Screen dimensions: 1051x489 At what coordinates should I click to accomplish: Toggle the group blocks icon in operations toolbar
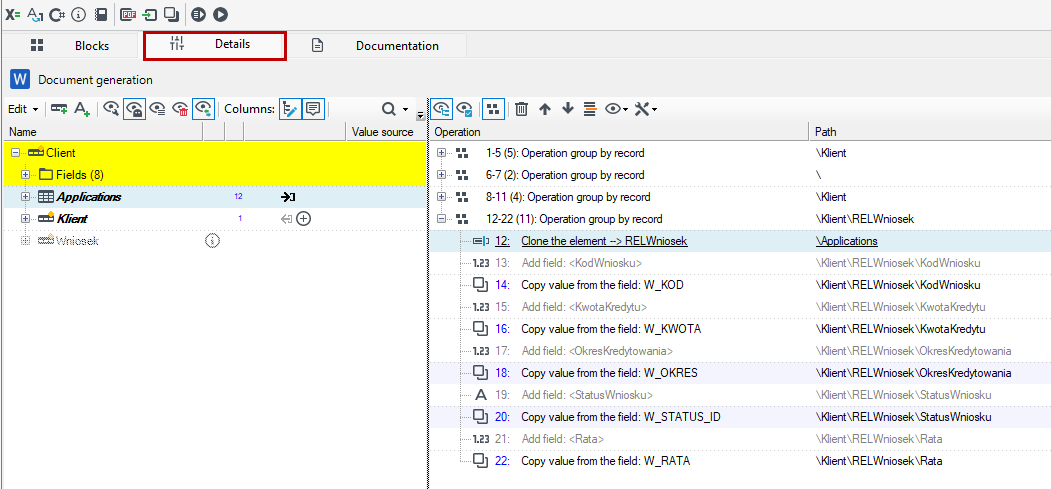click(493, 109)
